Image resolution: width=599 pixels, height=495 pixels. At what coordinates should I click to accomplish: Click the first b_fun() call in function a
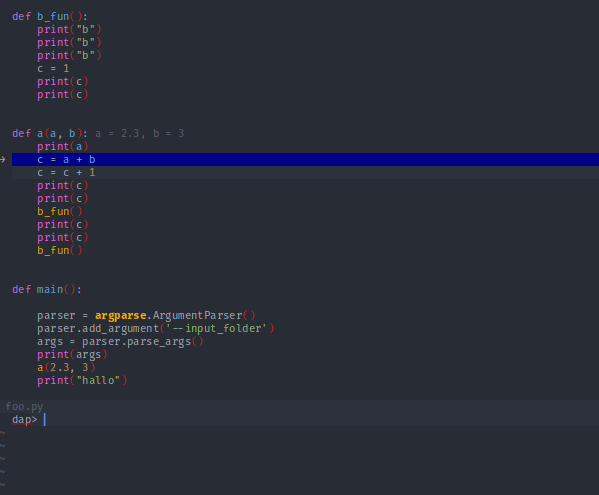click(x=60, y=212)
